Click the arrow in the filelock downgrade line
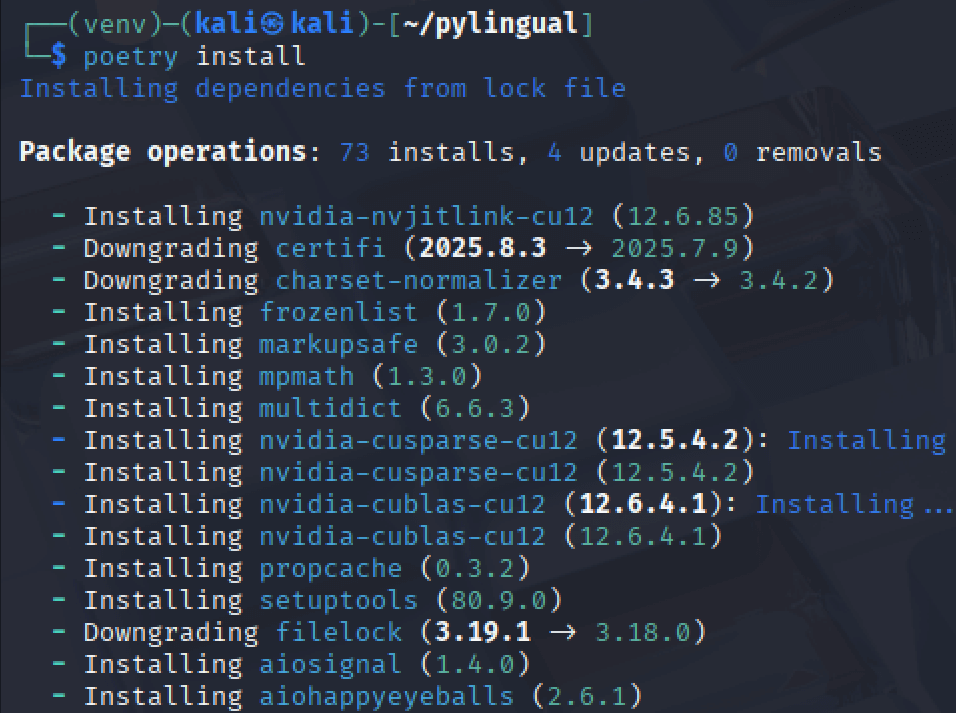The width and height of the screenshot is (956, 713). [x=562, y=632]
